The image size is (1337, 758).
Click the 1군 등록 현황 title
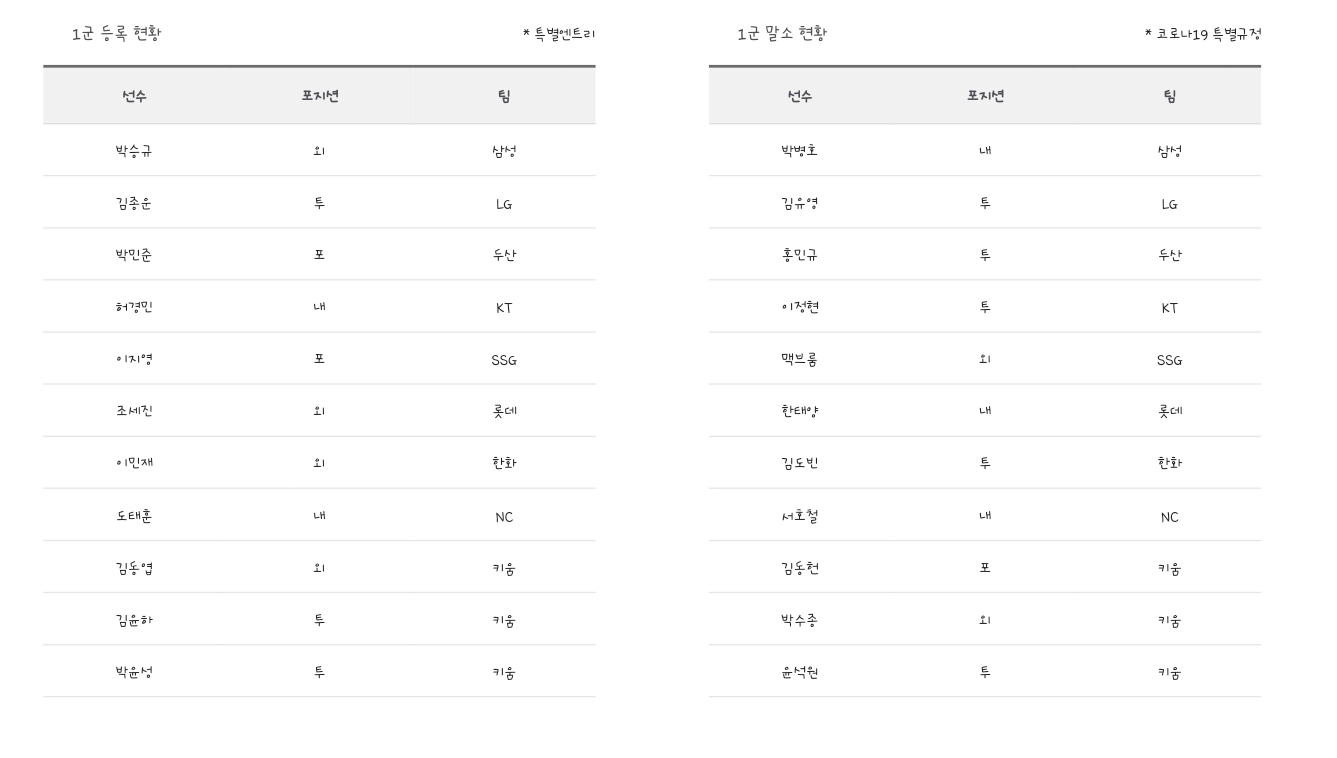point(116,33)
